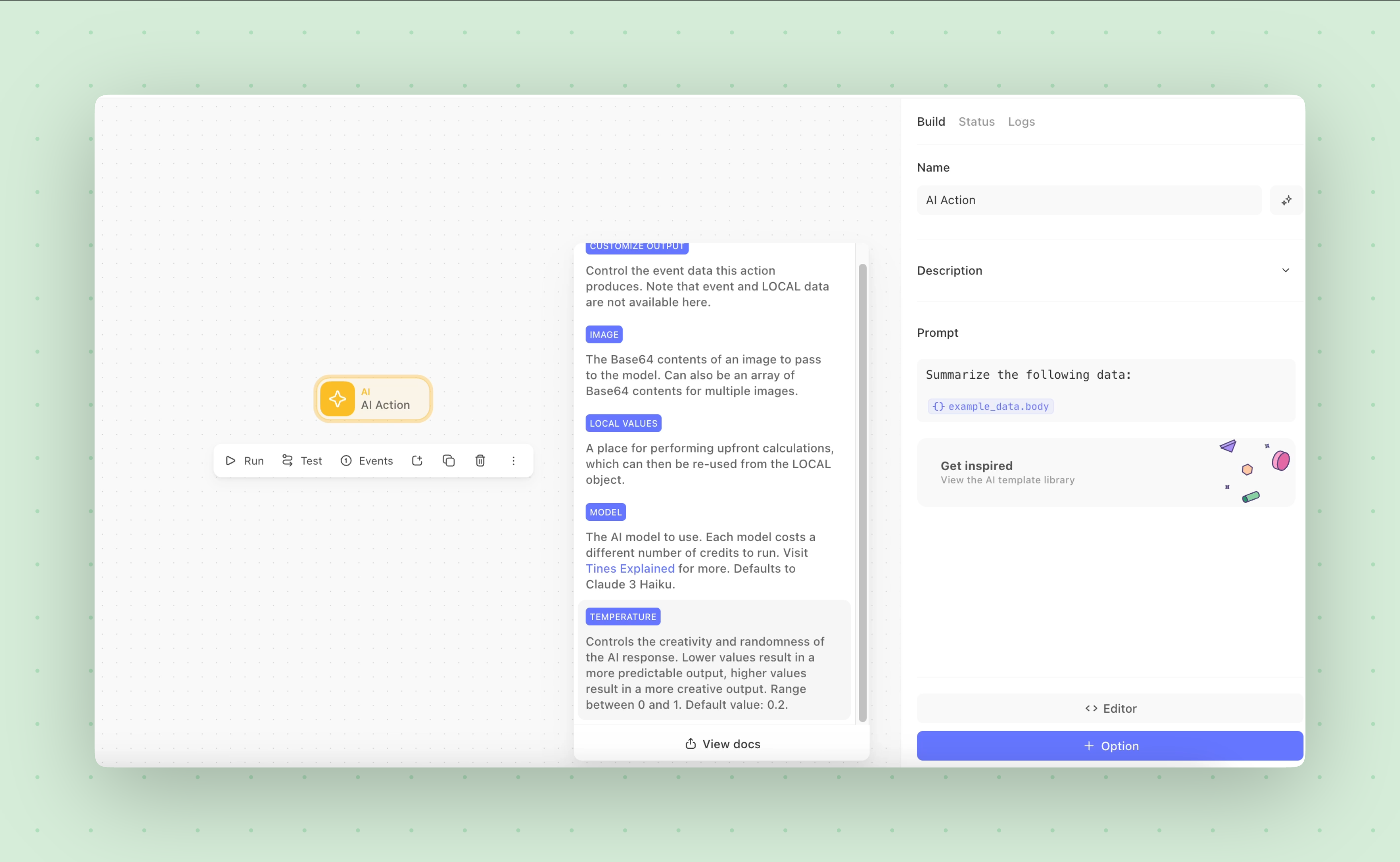Switch to the Status tab
The width and height of the screenshot is (1400, 862).
(x=977, y=121)
